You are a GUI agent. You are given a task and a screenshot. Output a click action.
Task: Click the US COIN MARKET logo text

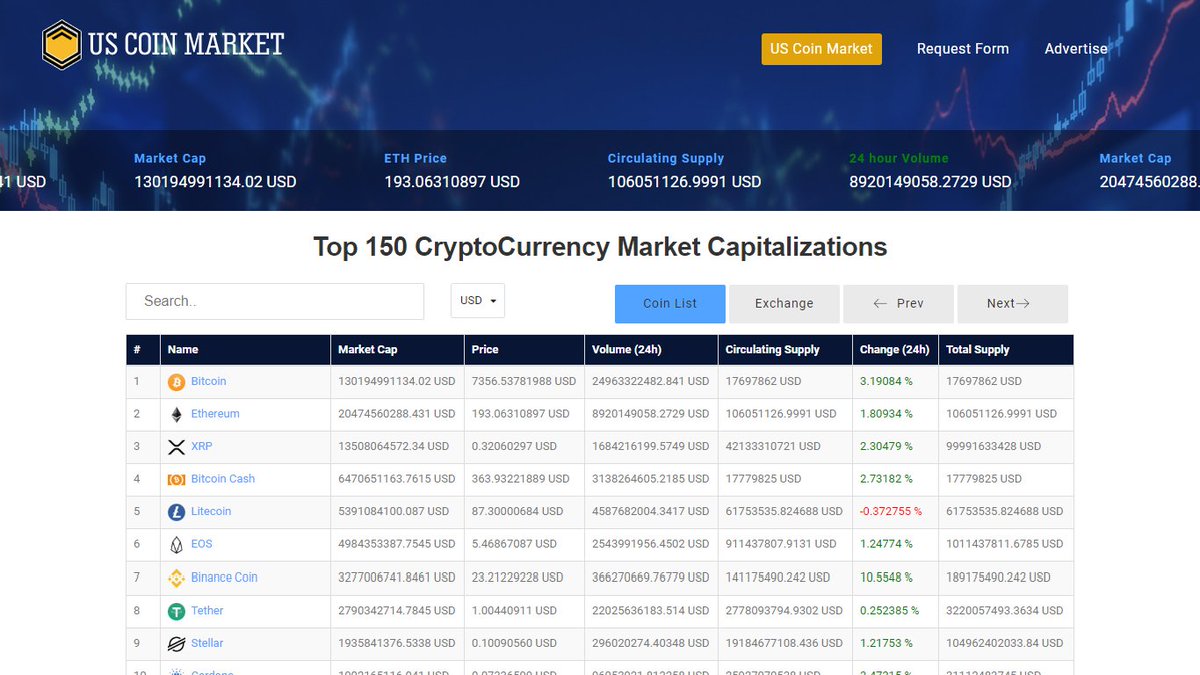(x=186, y=44)
